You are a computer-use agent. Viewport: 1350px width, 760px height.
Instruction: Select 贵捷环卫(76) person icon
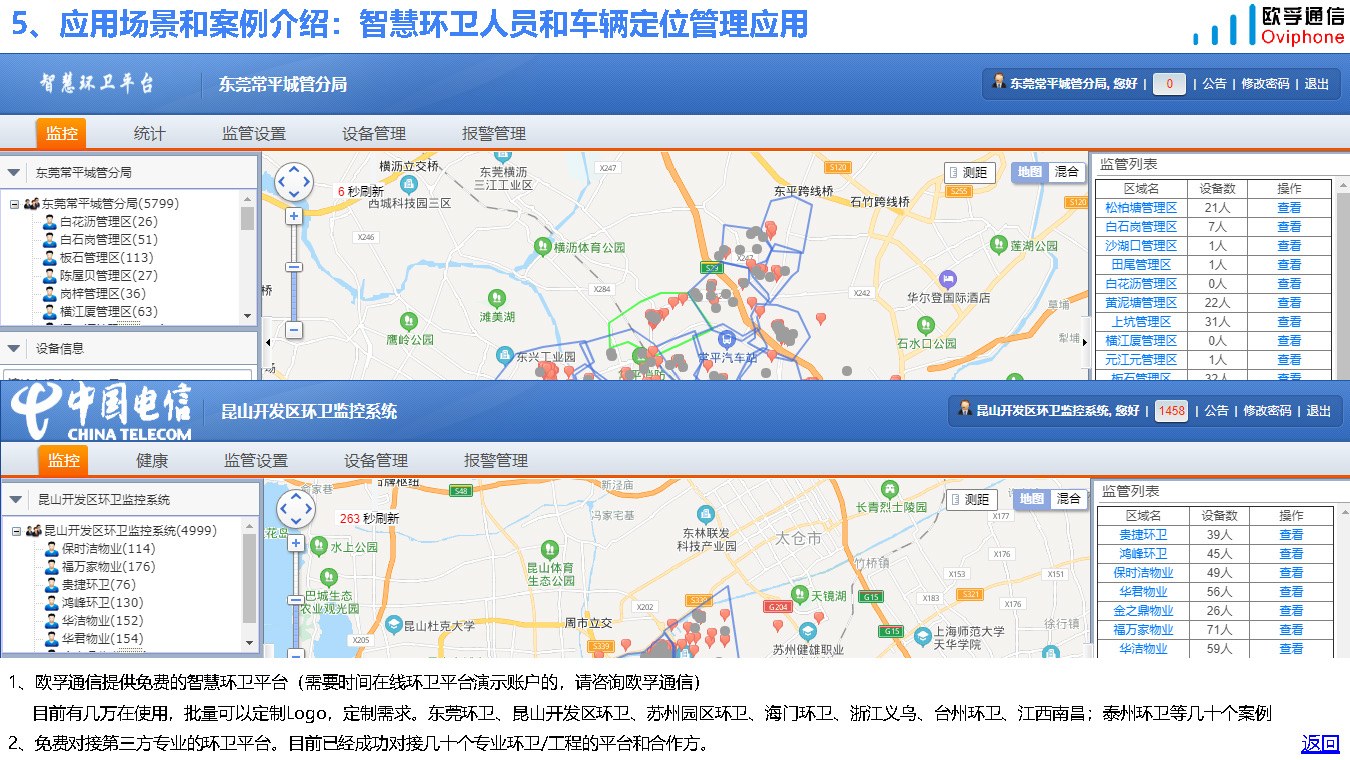click(51, 585)
